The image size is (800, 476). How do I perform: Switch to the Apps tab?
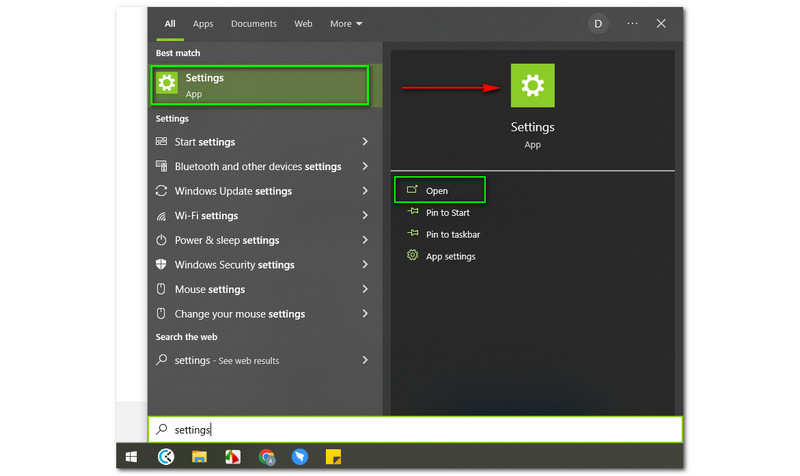pos(203,23)
